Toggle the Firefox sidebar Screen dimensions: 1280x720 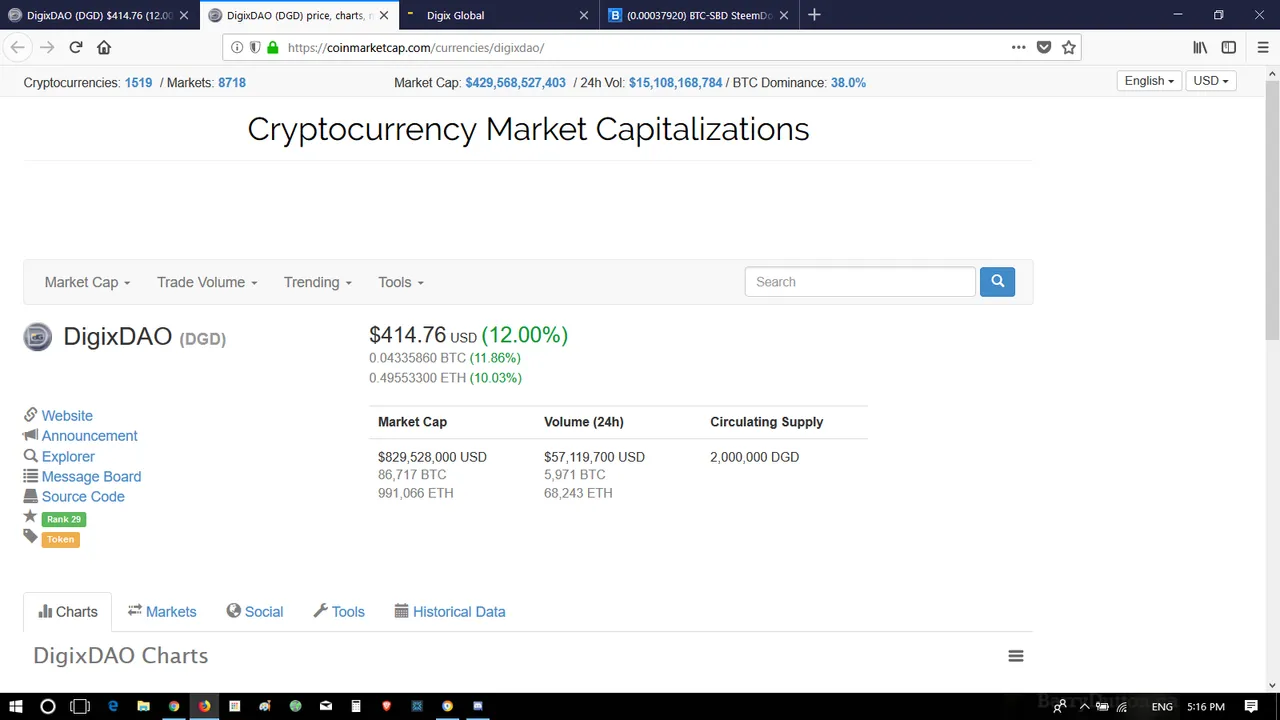[x=1229, y=47]
